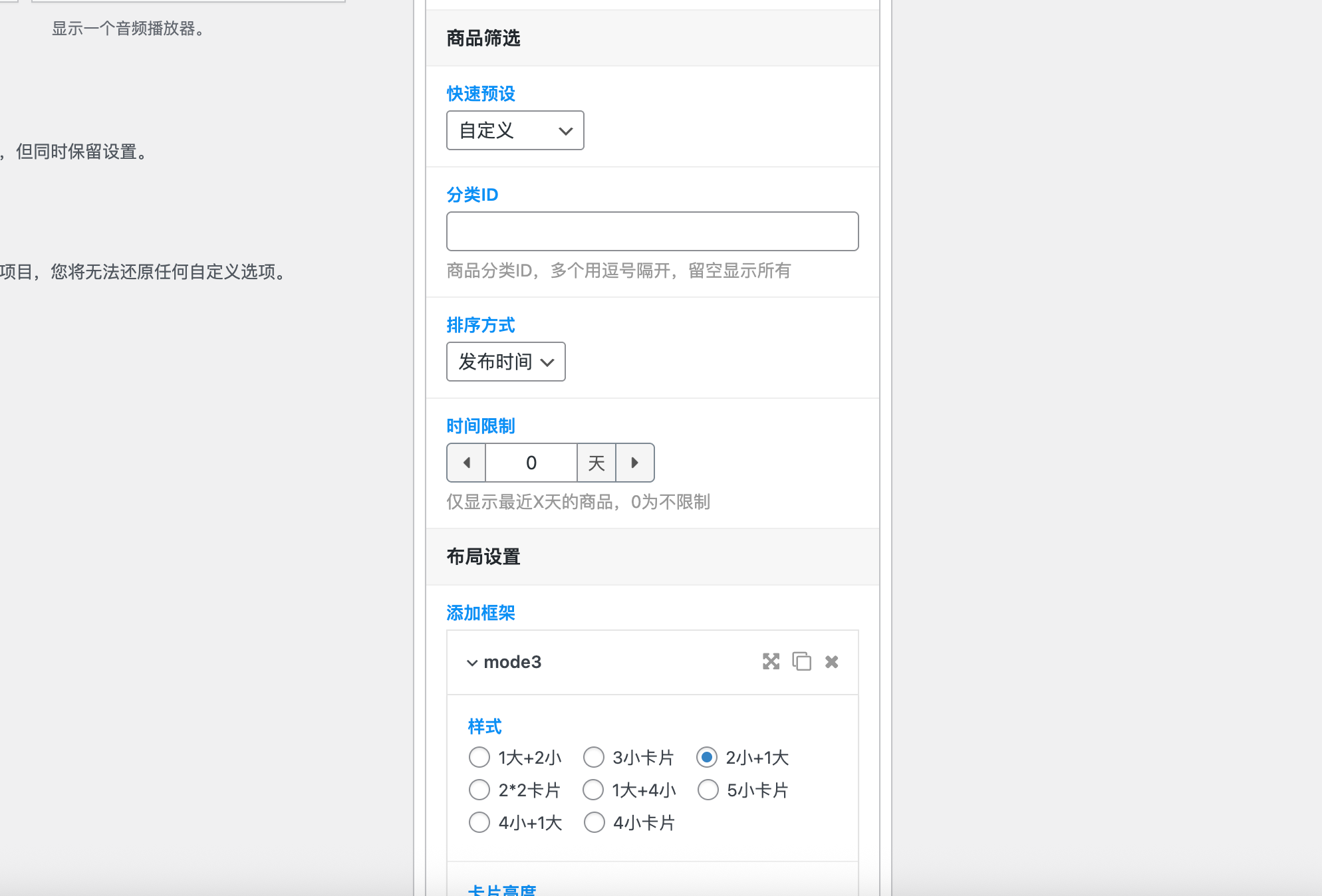Click the 时间限制 number field
This screenshot has width=1322, height=896.
[x=531, y=463]
